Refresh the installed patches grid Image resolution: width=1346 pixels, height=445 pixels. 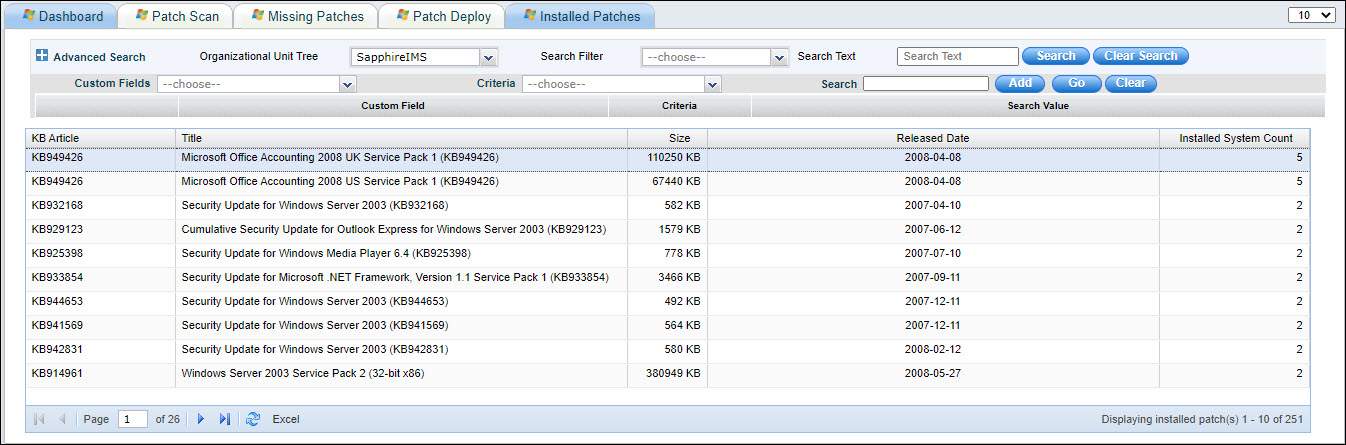click(253, 419)
